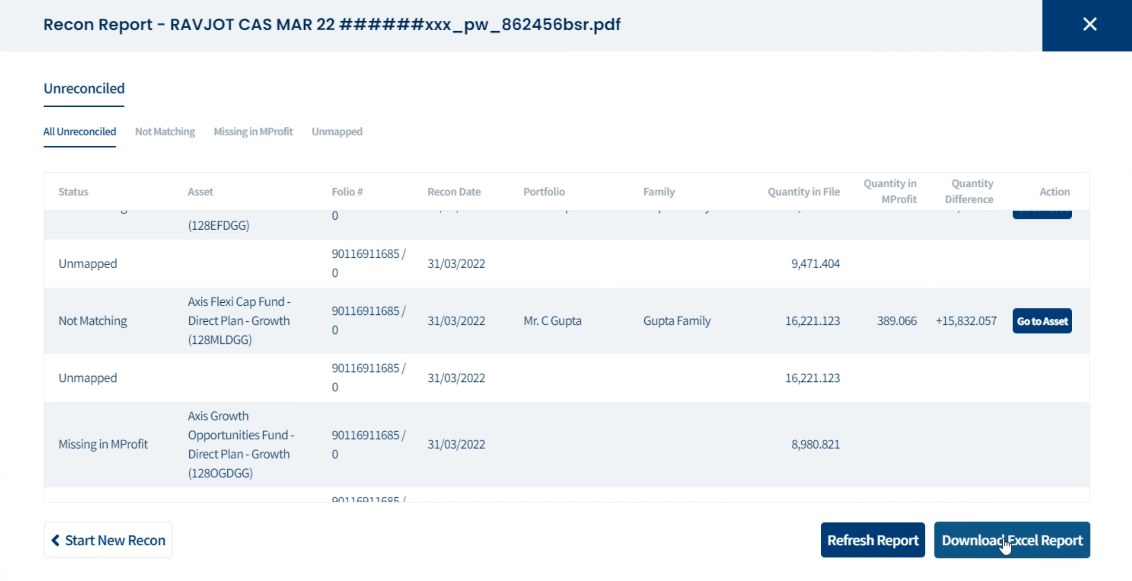The width and height of the screenshot is (1132, 581).
Task: Click the folio number in Axis Flexi Cap row
Action: [369, 320]
